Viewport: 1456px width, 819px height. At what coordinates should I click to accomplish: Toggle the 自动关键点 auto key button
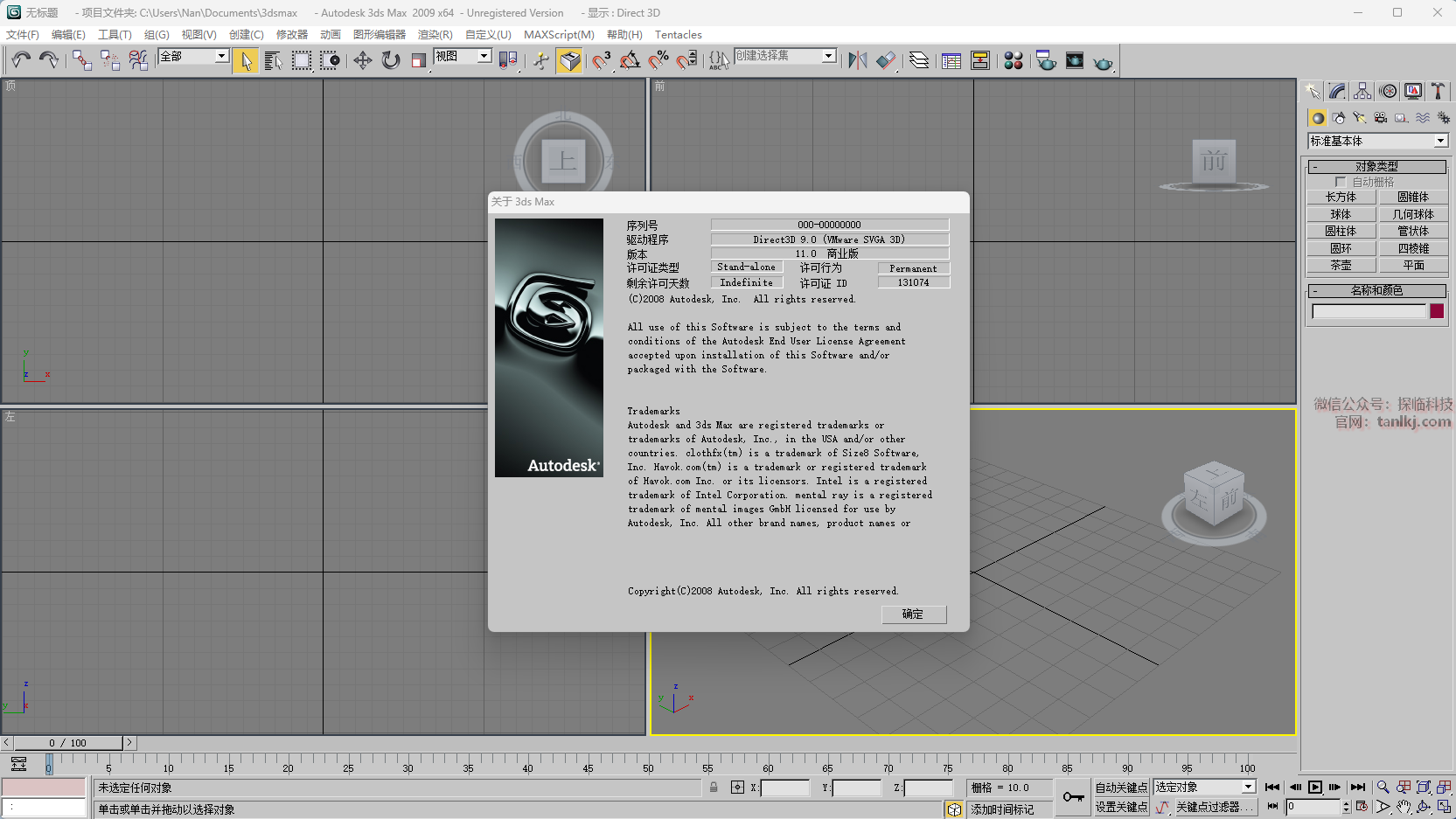point(1121,788)
